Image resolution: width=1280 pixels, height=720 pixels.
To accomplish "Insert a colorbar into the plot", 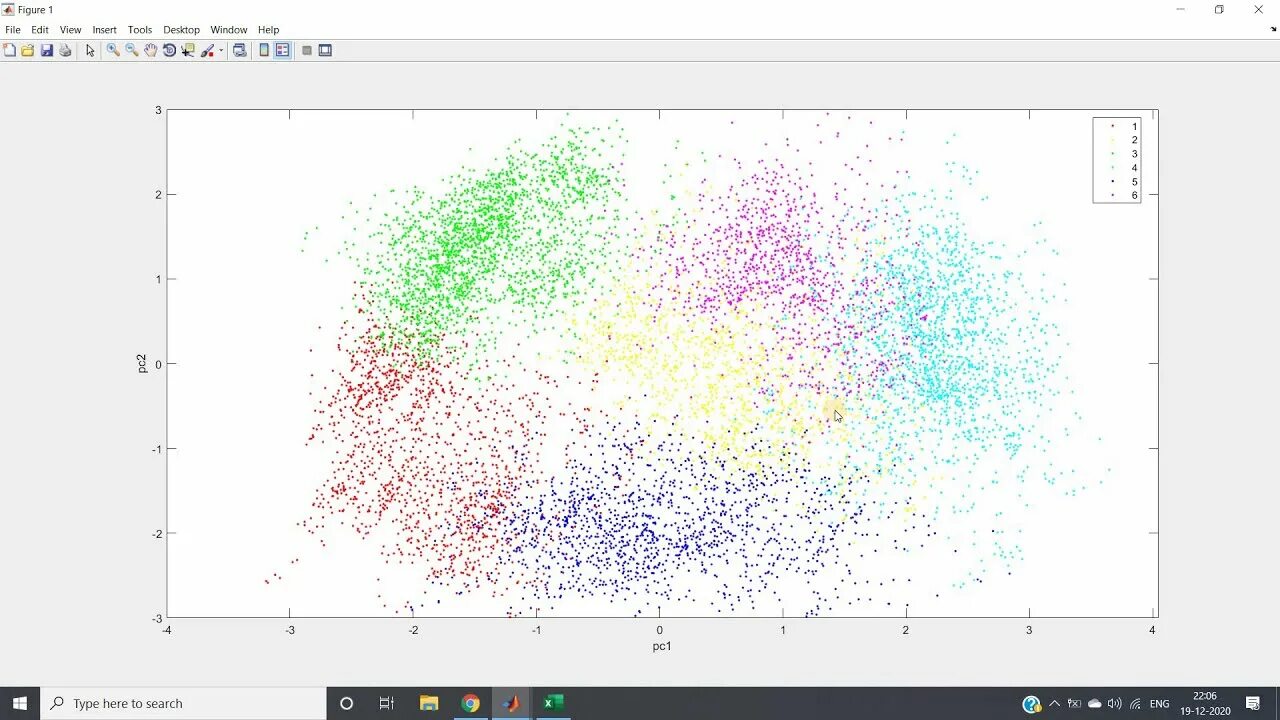I will 264,50.
